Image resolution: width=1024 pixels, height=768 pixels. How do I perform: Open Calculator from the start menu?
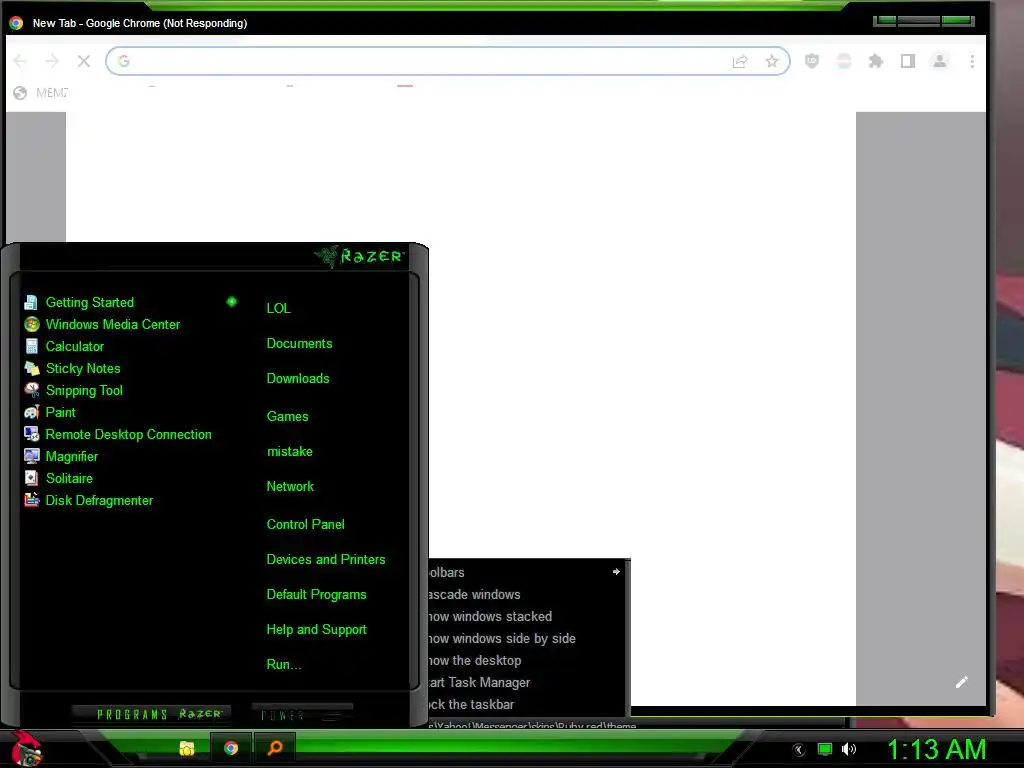pos(74,347)
